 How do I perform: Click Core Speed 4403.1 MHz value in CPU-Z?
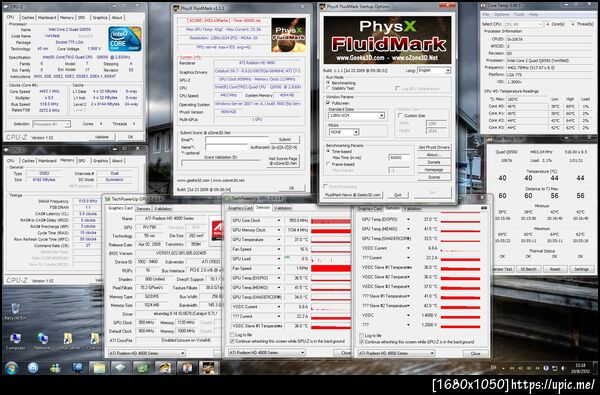49,91
